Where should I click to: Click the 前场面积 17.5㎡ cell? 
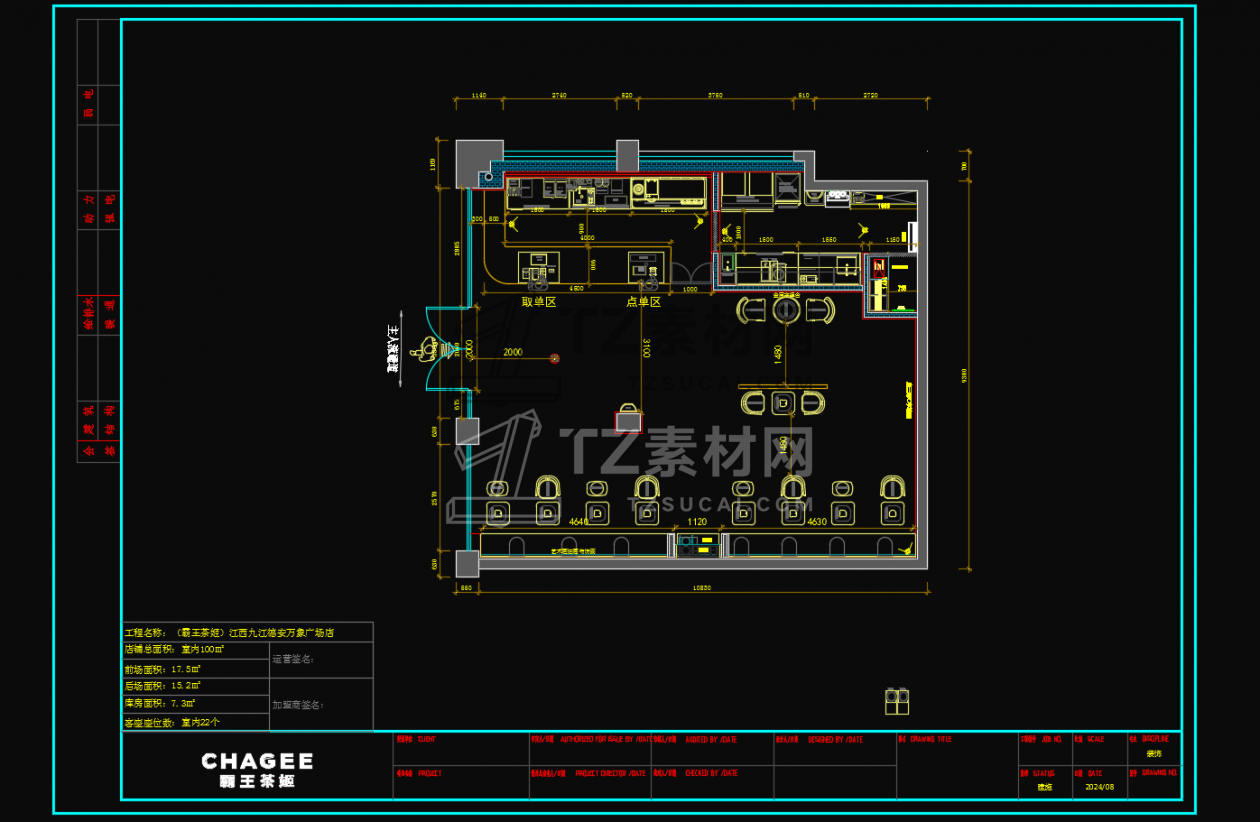(195, 668)
